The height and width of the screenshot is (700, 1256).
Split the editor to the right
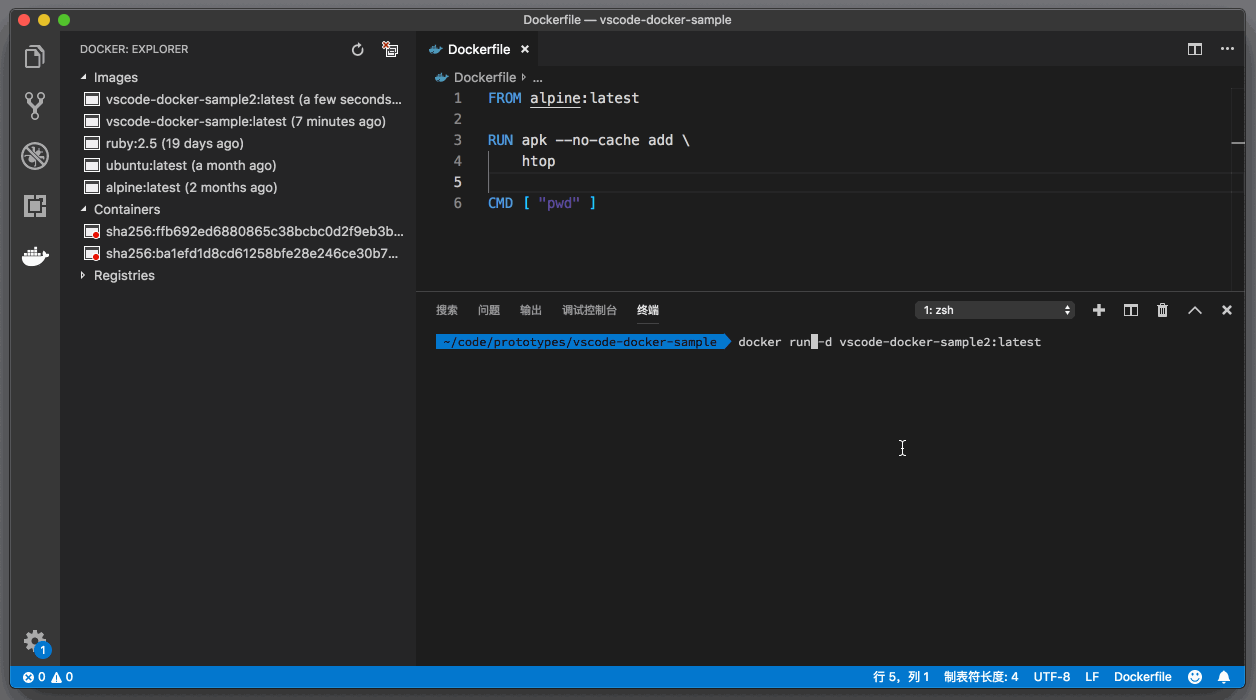tap(1194, 49)
